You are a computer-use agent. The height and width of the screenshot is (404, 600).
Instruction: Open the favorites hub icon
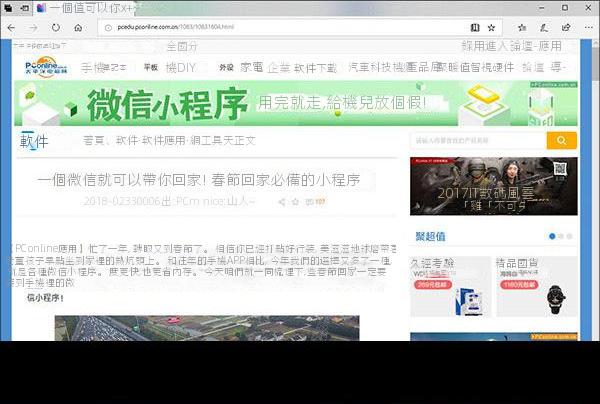pyautogui.click(x=522, y=28)
